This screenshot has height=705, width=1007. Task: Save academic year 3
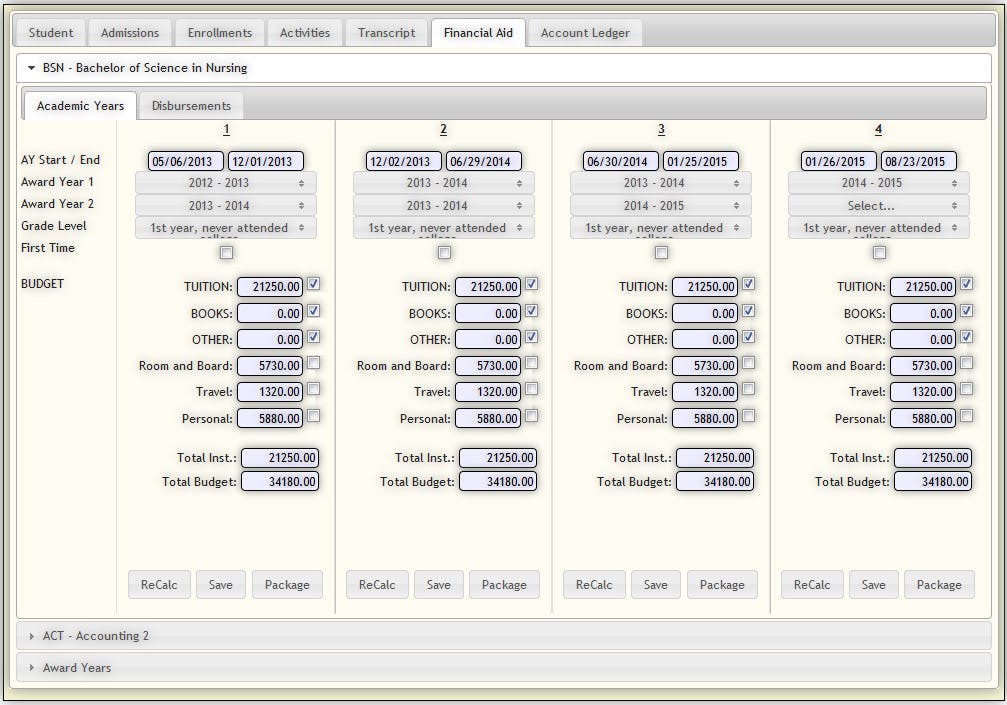click(656, 585)
